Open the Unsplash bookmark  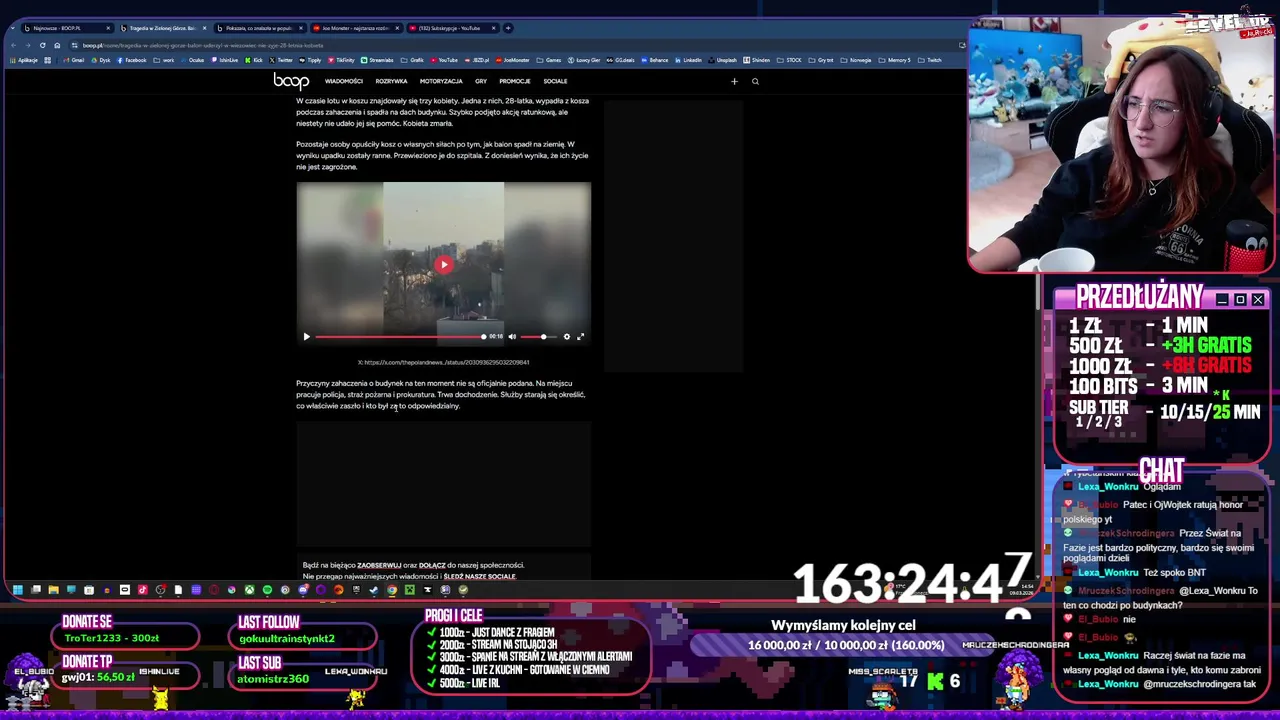tap(722, 60)
